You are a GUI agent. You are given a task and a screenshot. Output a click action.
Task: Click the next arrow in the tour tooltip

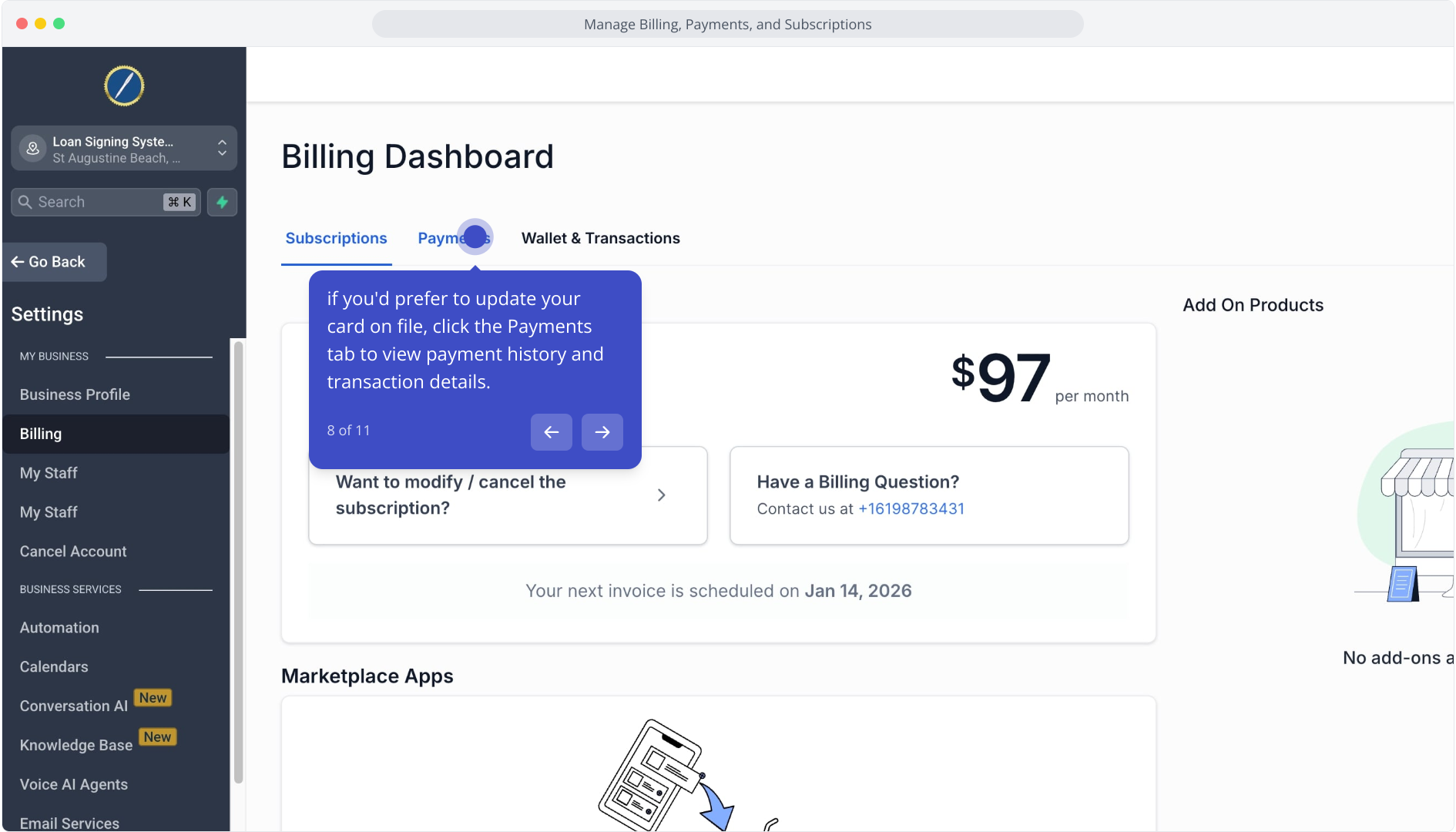point(602,432)
